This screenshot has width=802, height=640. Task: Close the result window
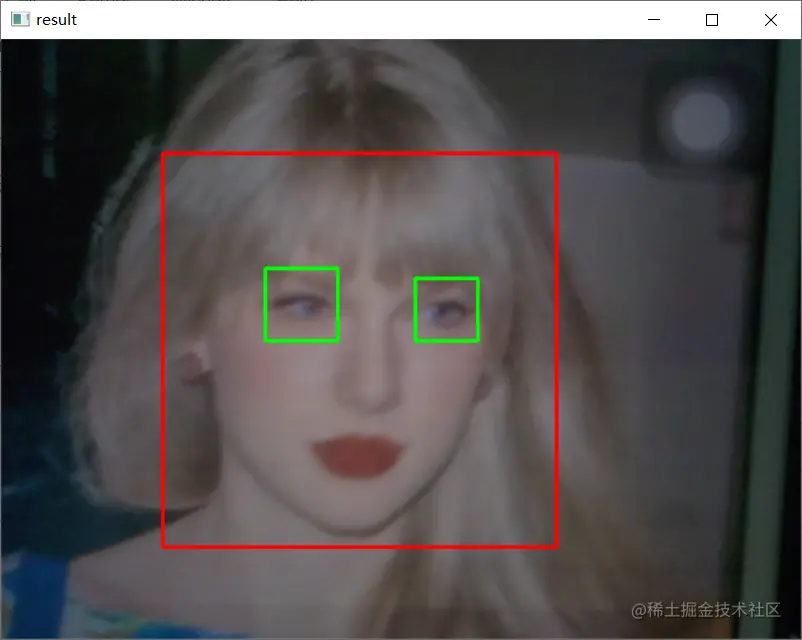(771, 19)
